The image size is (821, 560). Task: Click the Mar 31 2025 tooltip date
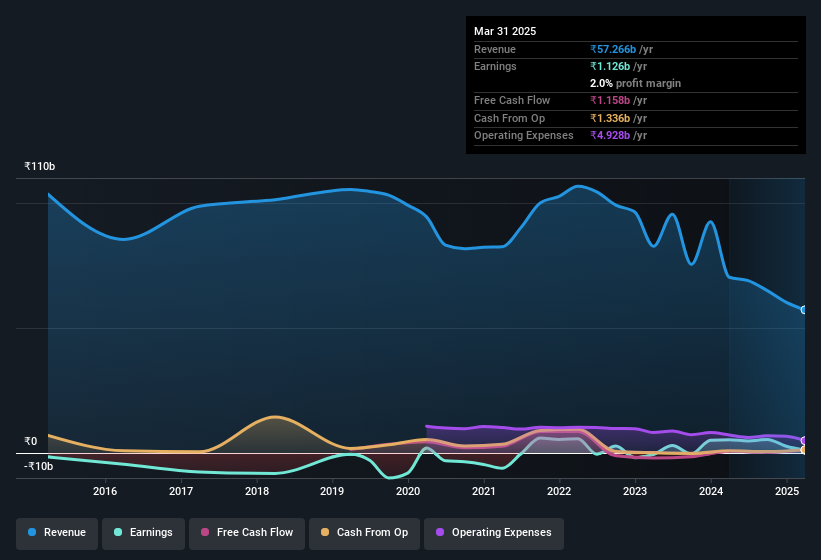click(x=505, y=31)
